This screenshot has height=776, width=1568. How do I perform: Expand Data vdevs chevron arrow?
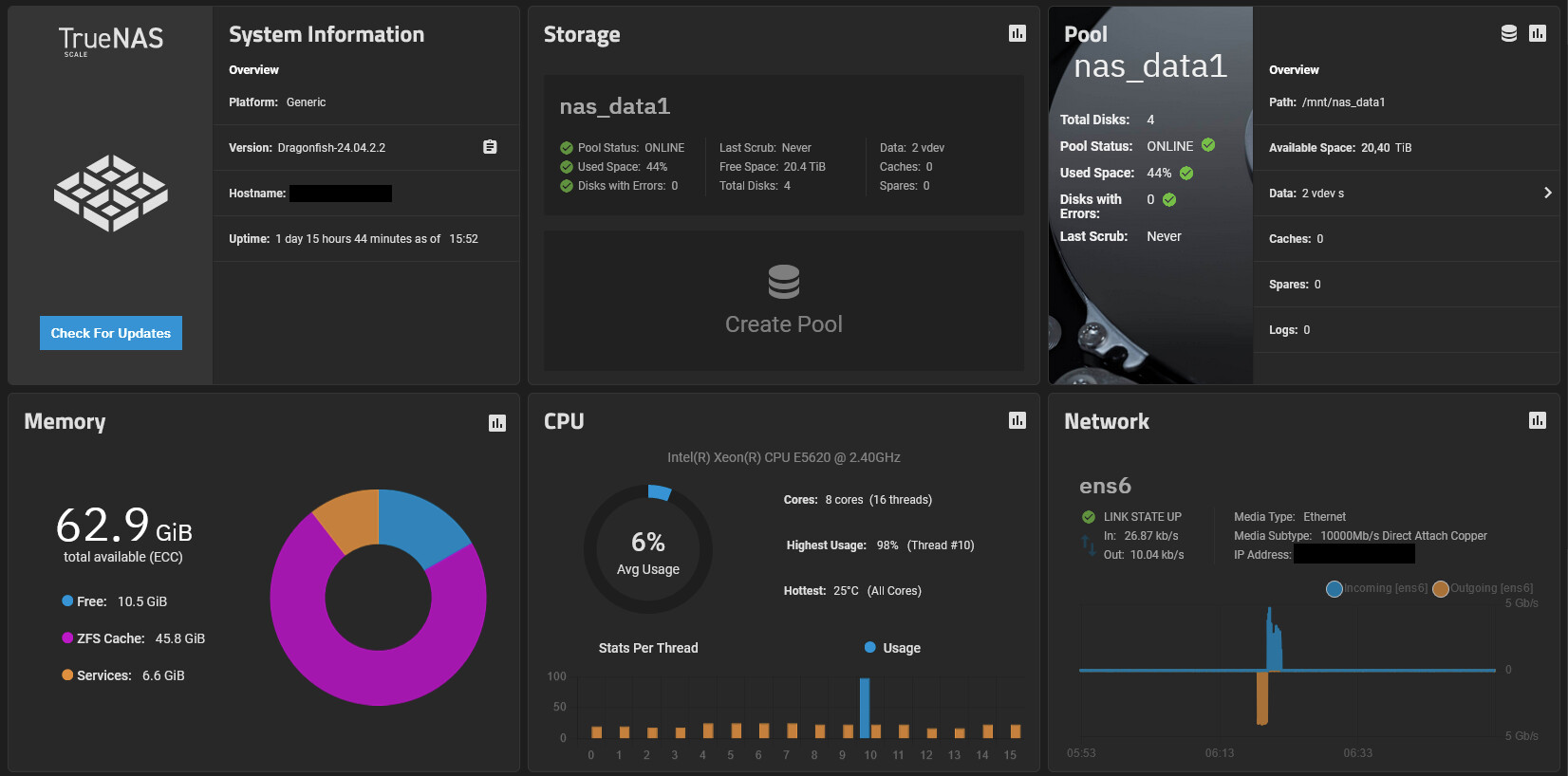1547,193
